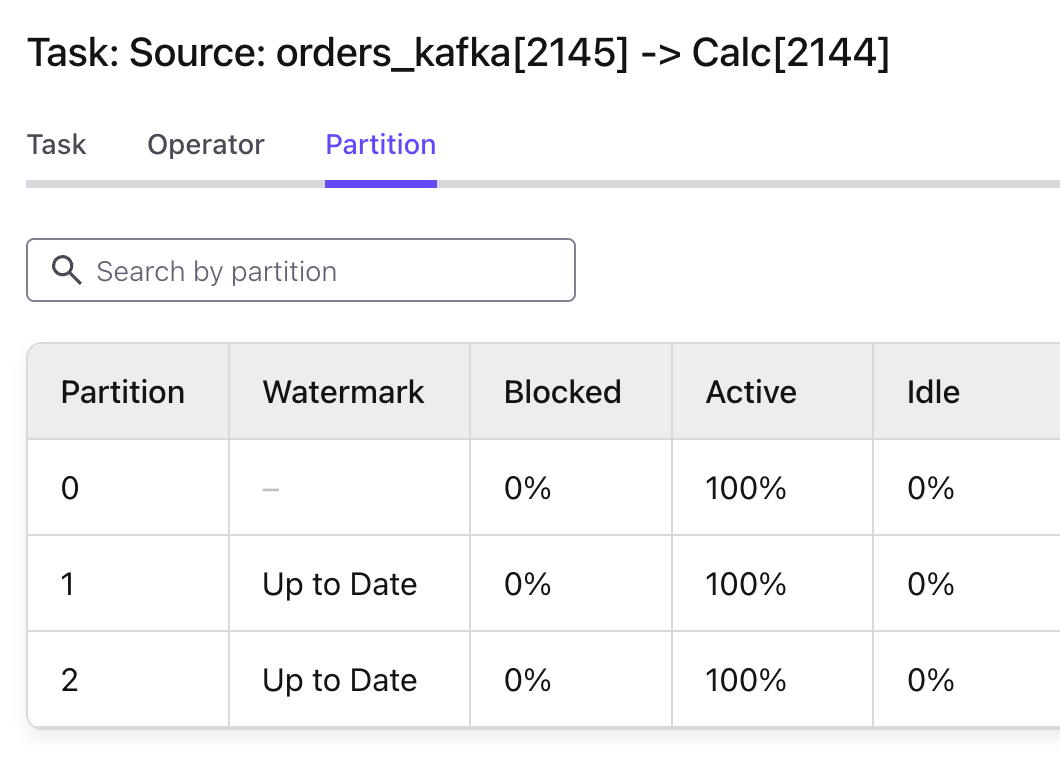Click the task title orders_kafka[2145] -> Calc[2144]
Image resolution: width=1060 pixels, height=758 pixels.
click(x=458, y=52)
